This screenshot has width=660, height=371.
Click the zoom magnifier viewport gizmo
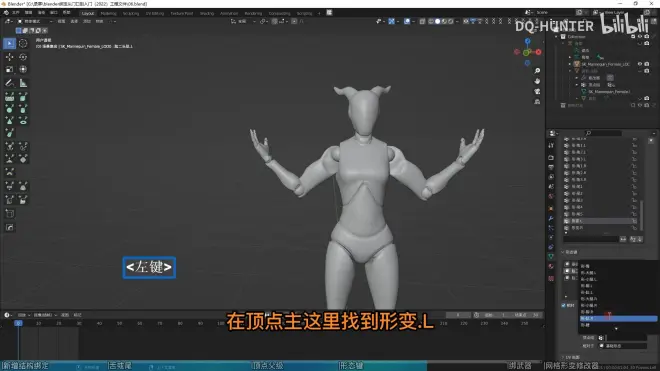pyautogui.click(x=537, y=71)
